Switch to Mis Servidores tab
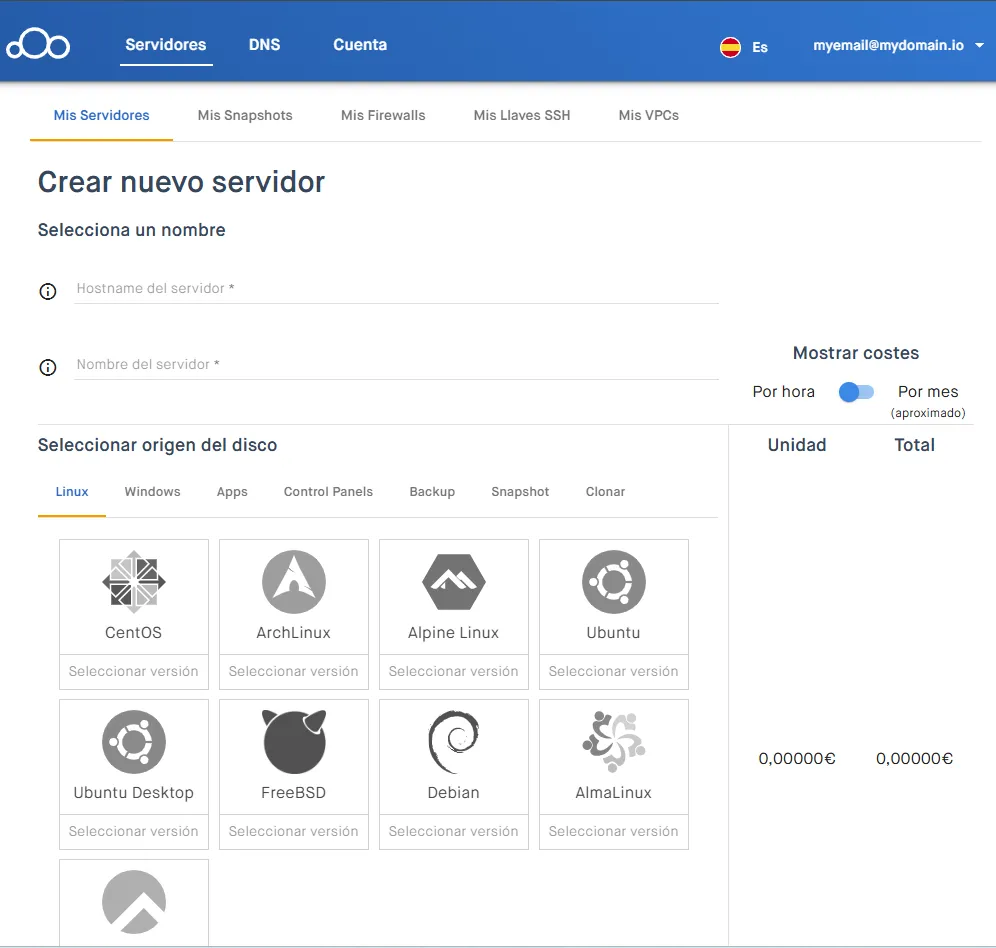 (x=102, y=115)
